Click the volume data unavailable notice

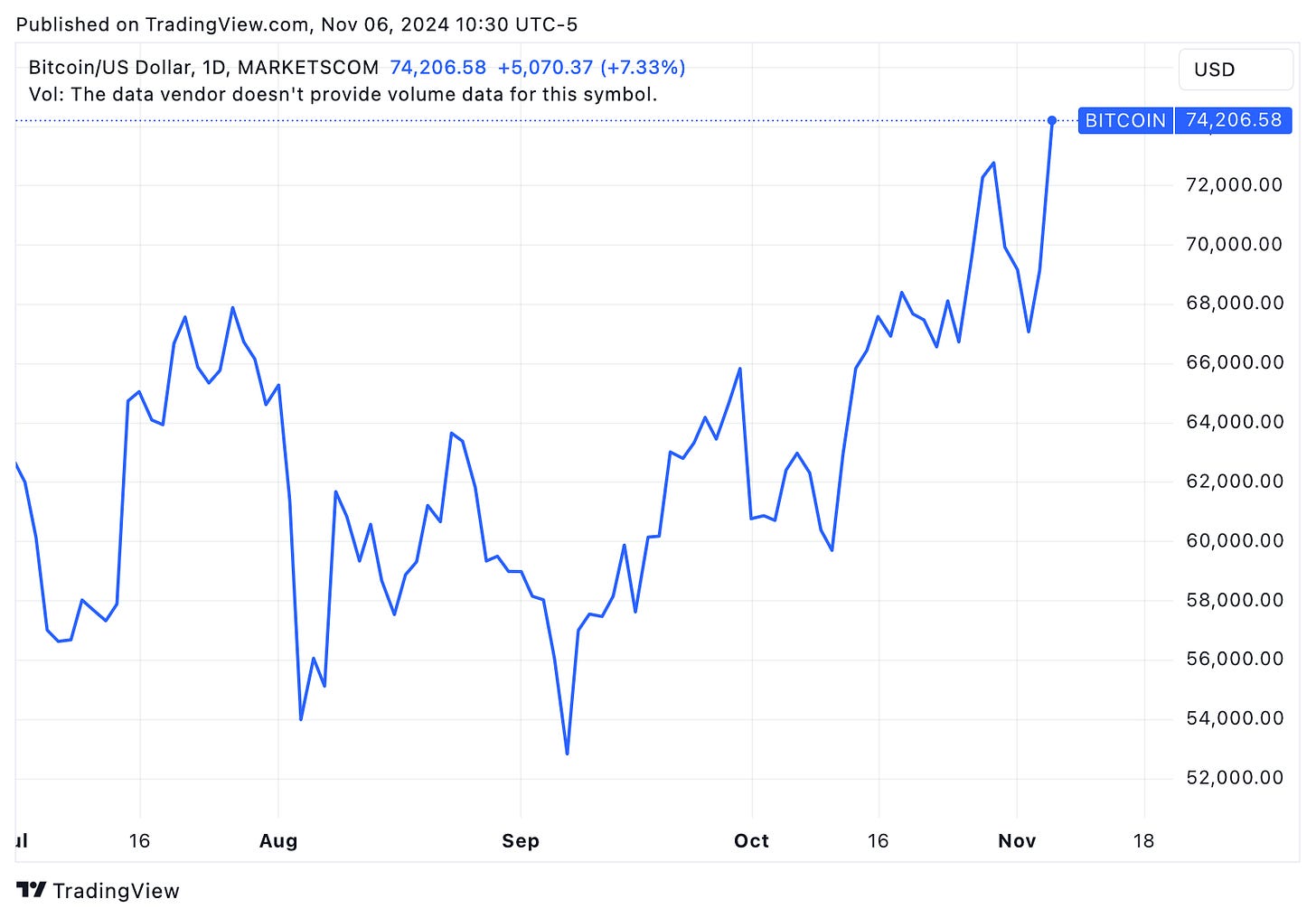[343, 94]
